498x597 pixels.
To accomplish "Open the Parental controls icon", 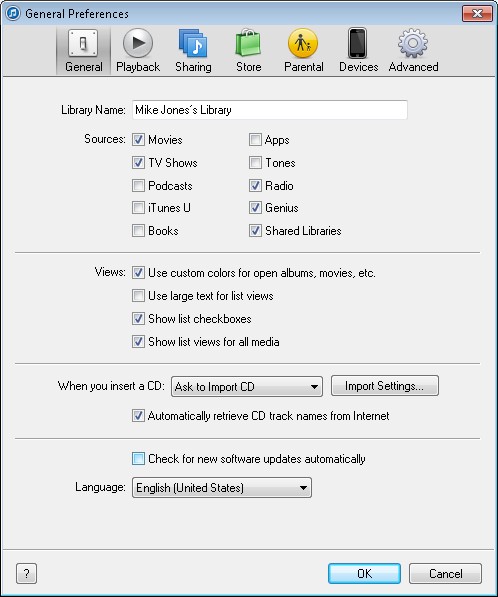I will (303, 43).
